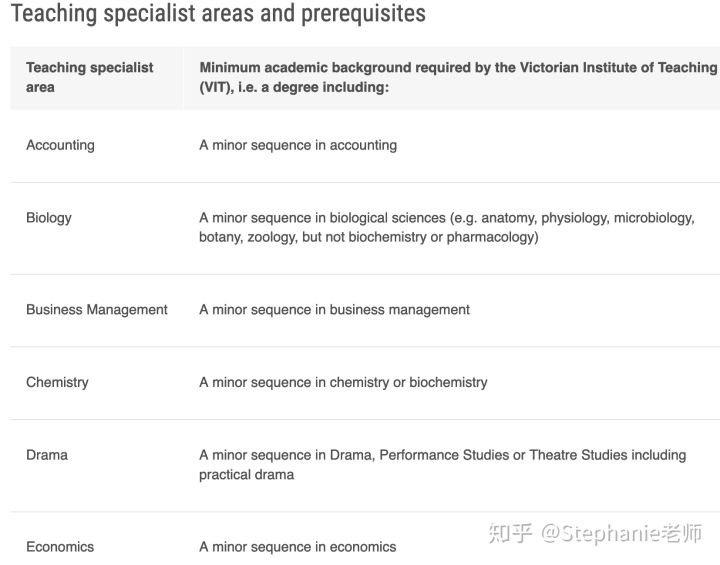This screenshot has height=565, width=720.
Task: Click the 'Minimum academic background required' column header
Action: point(458,77)
